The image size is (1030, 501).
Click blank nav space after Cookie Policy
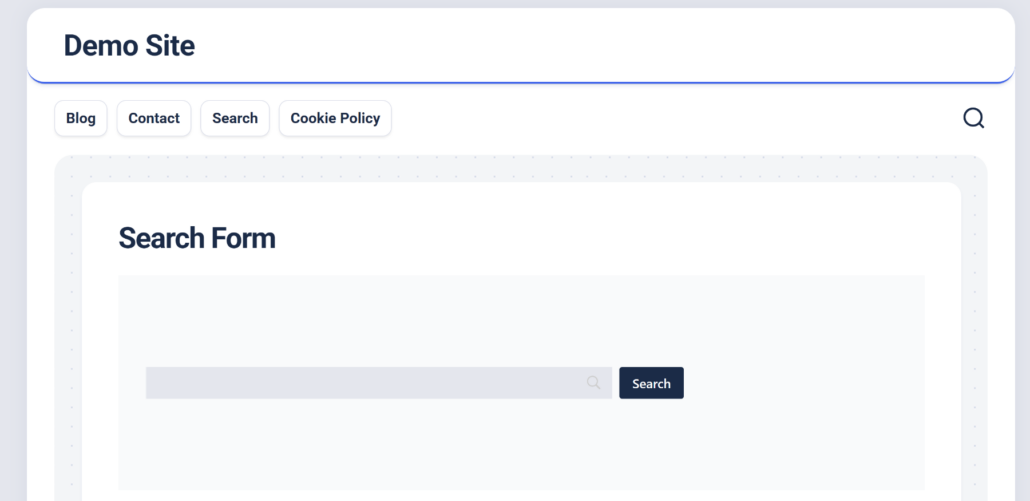click(650, 118)
